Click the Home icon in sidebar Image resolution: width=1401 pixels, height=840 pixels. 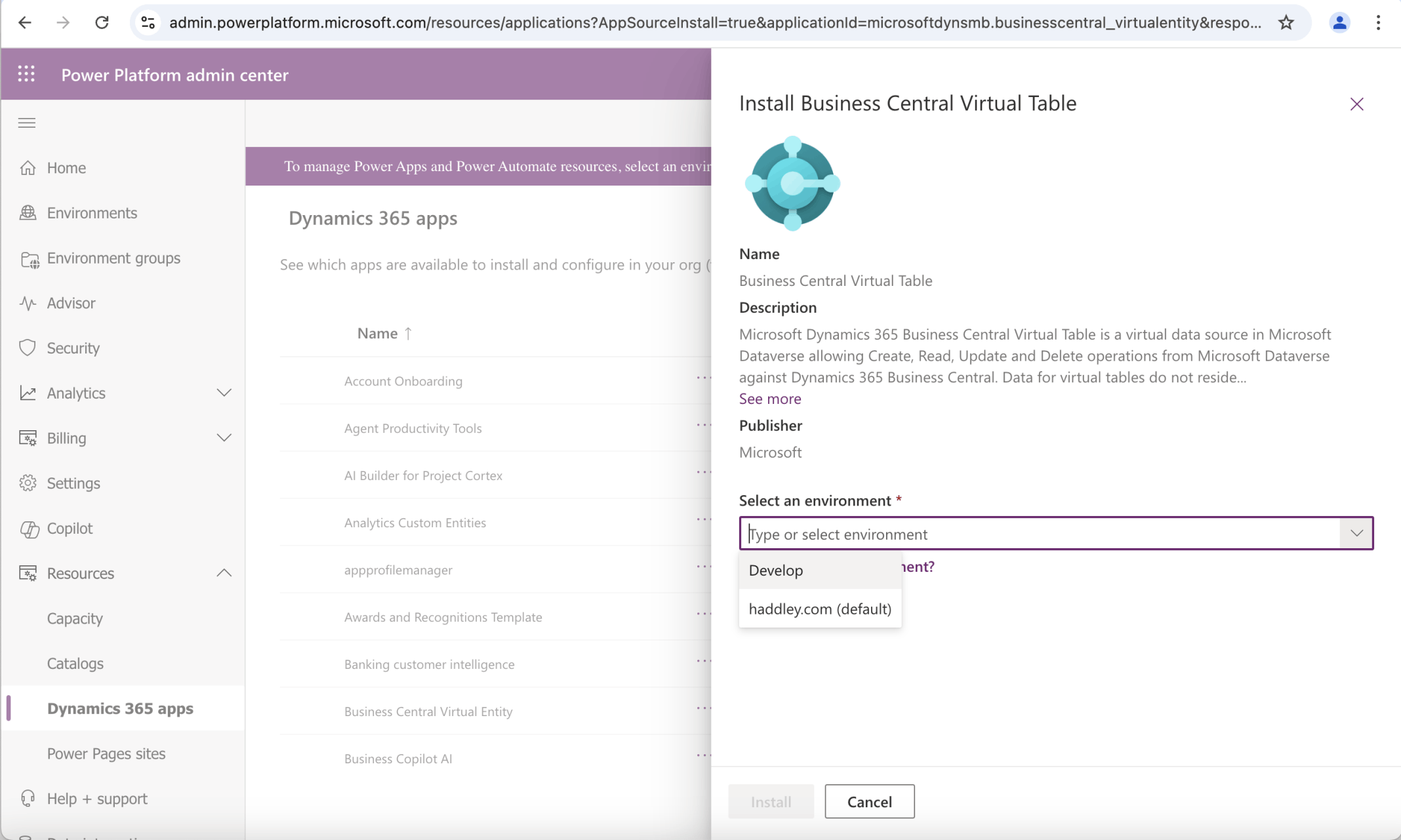[x=28, y=168]
